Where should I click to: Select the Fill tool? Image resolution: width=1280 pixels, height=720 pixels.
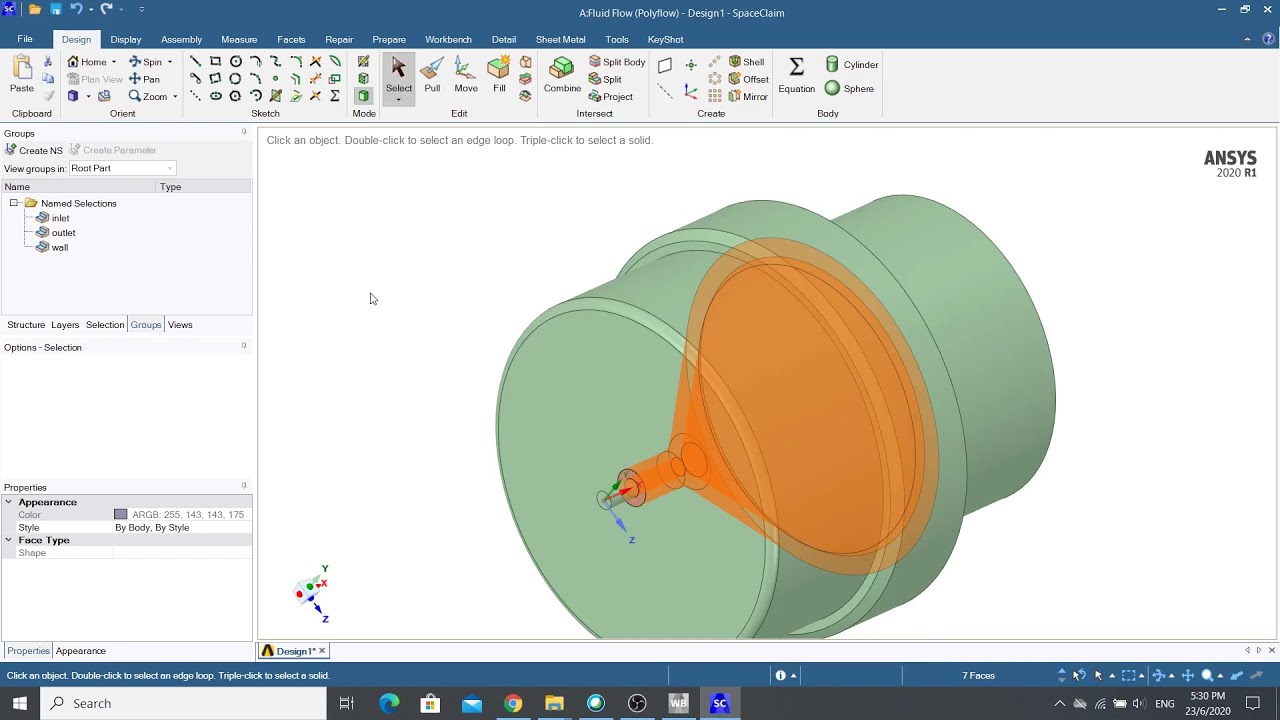coord(499,75)
